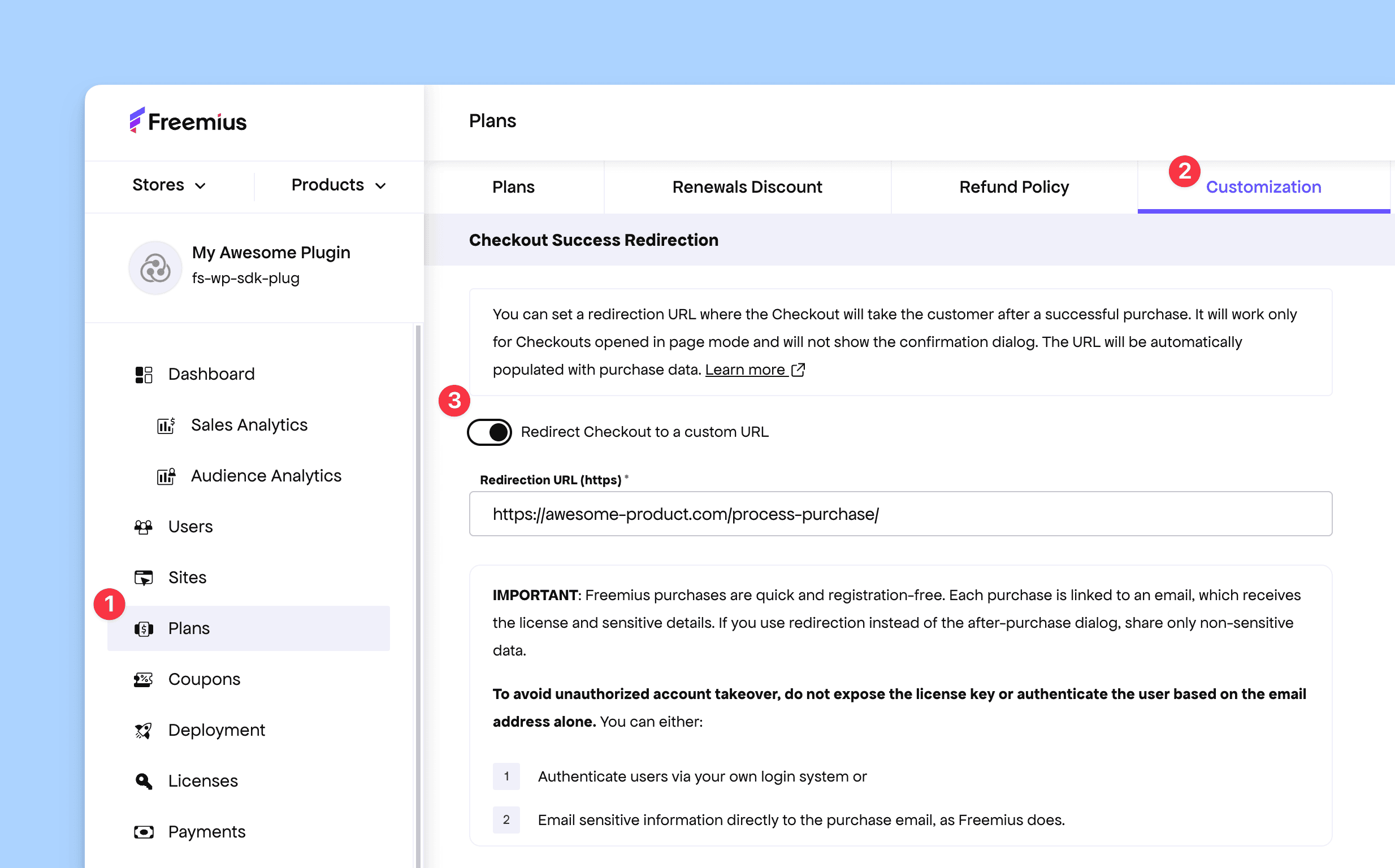Click the Licenses key icon
Image resolution: width=1395 pixels, height=868 pixels.
[x=144, y=782]
